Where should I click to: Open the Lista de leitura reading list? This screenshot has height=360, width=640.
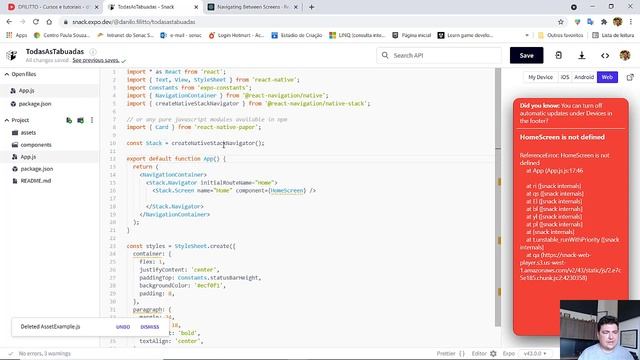tap(613, 35)
